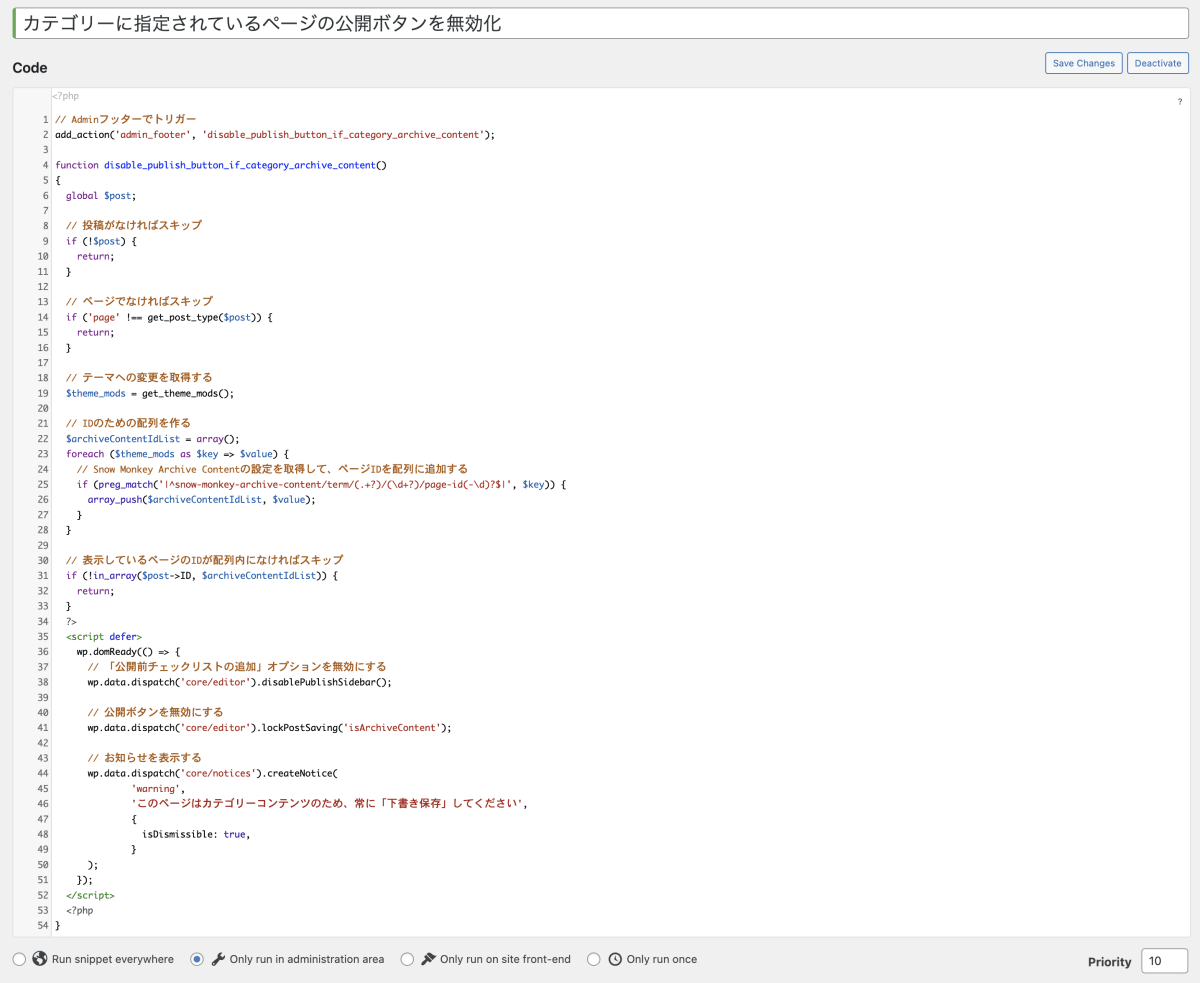Click into the snippet title input field

pos(600,23)
